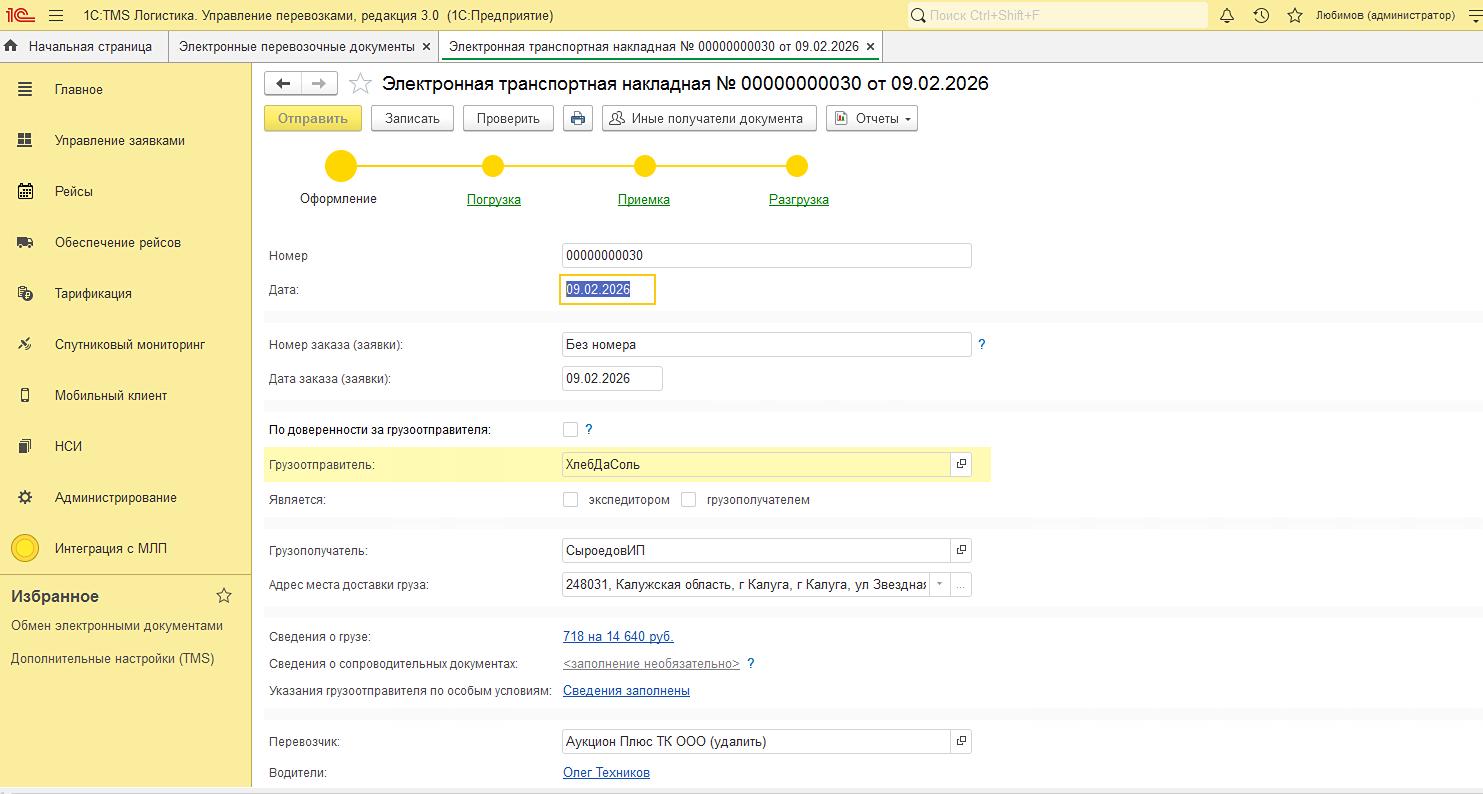Click the Номер заказа (заявки) input field
Image resolution: width=1483 pixels, height=794 pixels.
[x=766, y=344]
